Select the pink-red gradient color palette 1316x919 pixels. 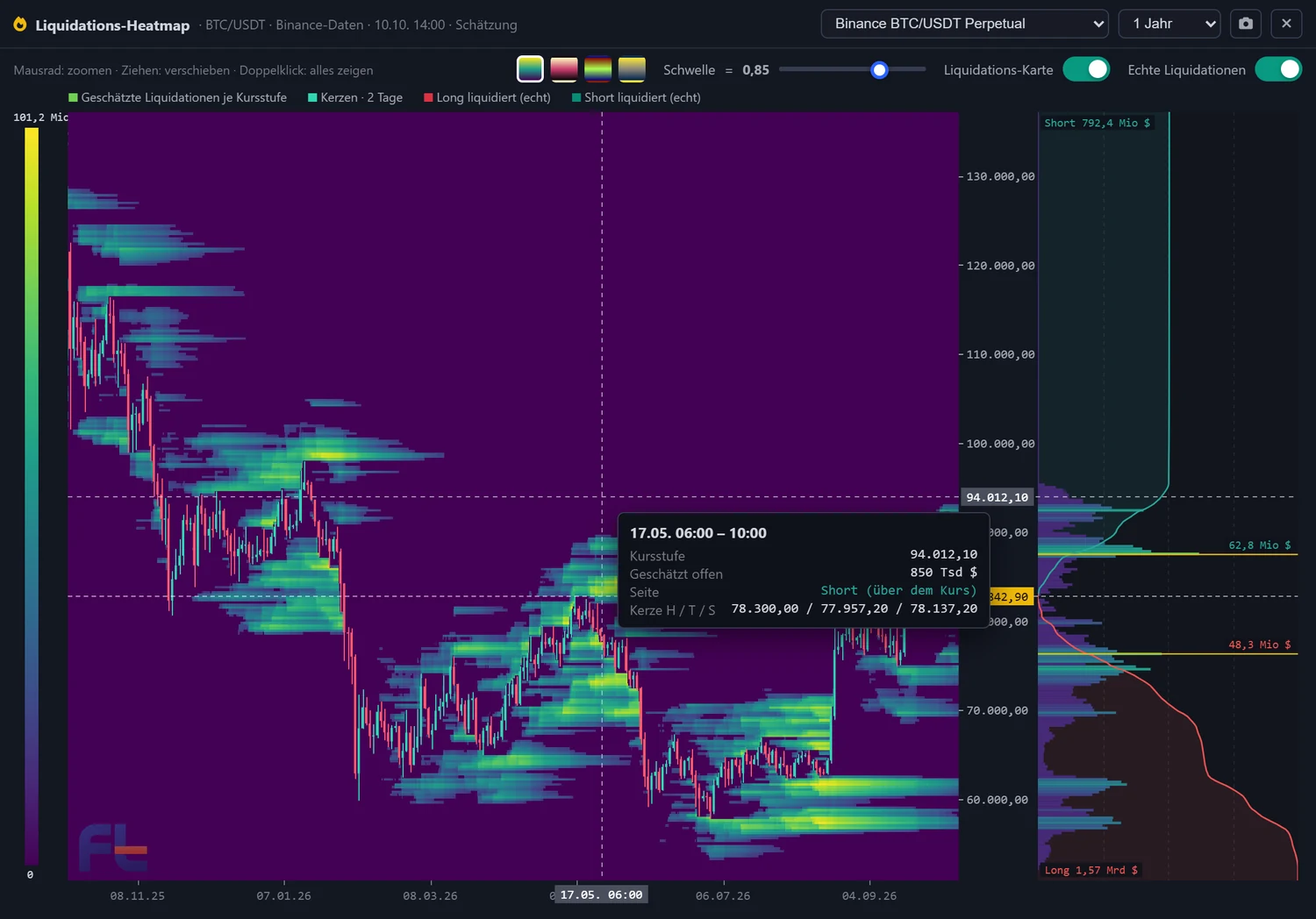click(x=564, y=69)
